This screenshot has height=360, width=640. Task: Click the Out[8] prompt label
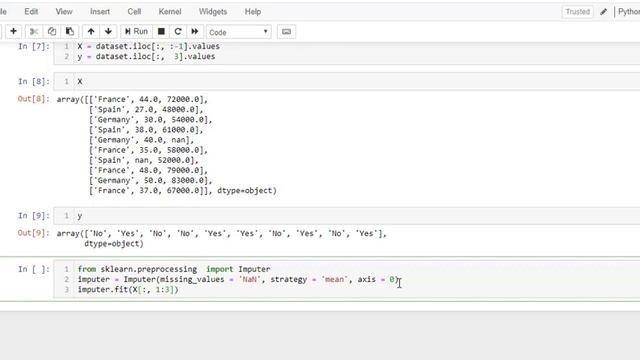33,99
